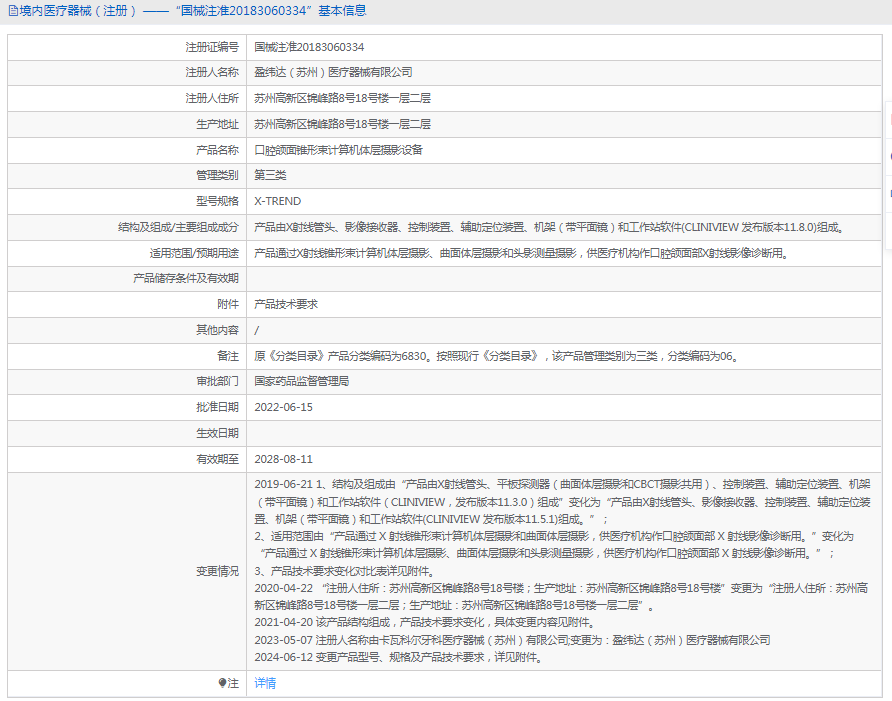This screenshot has height=701, width=892.
Task: Click the 附件 label
Action: point(228,304)
